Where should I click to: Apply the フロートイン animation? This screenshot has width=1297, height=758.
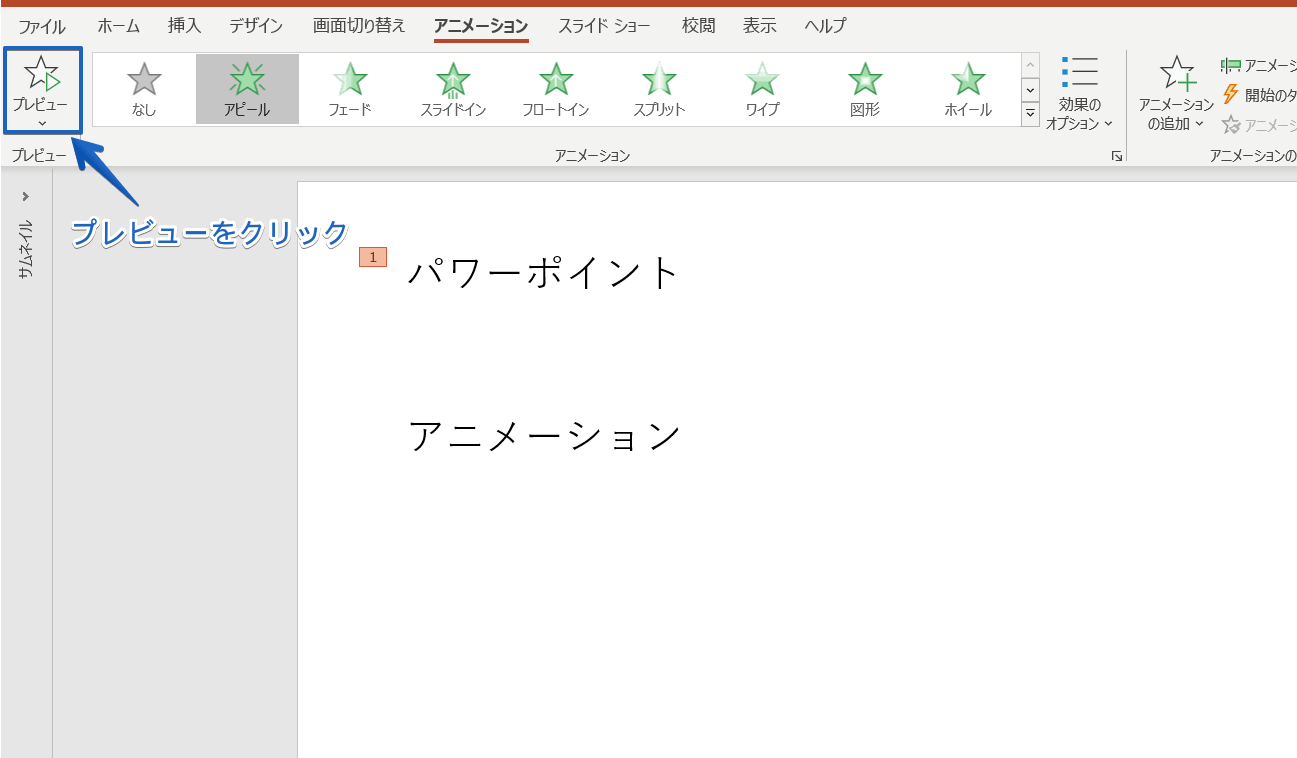[556, 89]
